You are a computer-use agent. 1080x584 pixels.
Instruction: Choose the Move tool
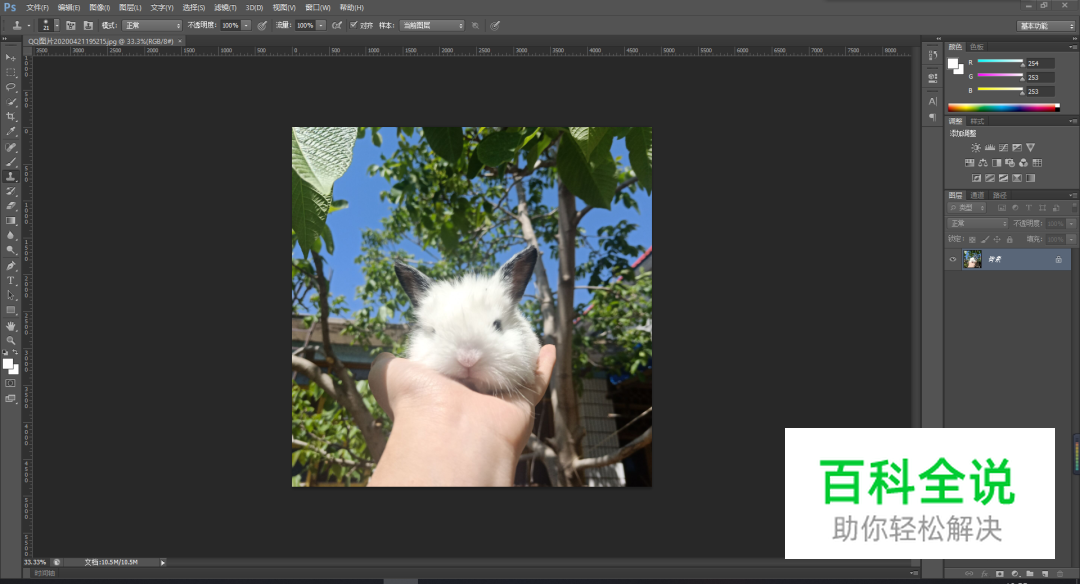11,57
